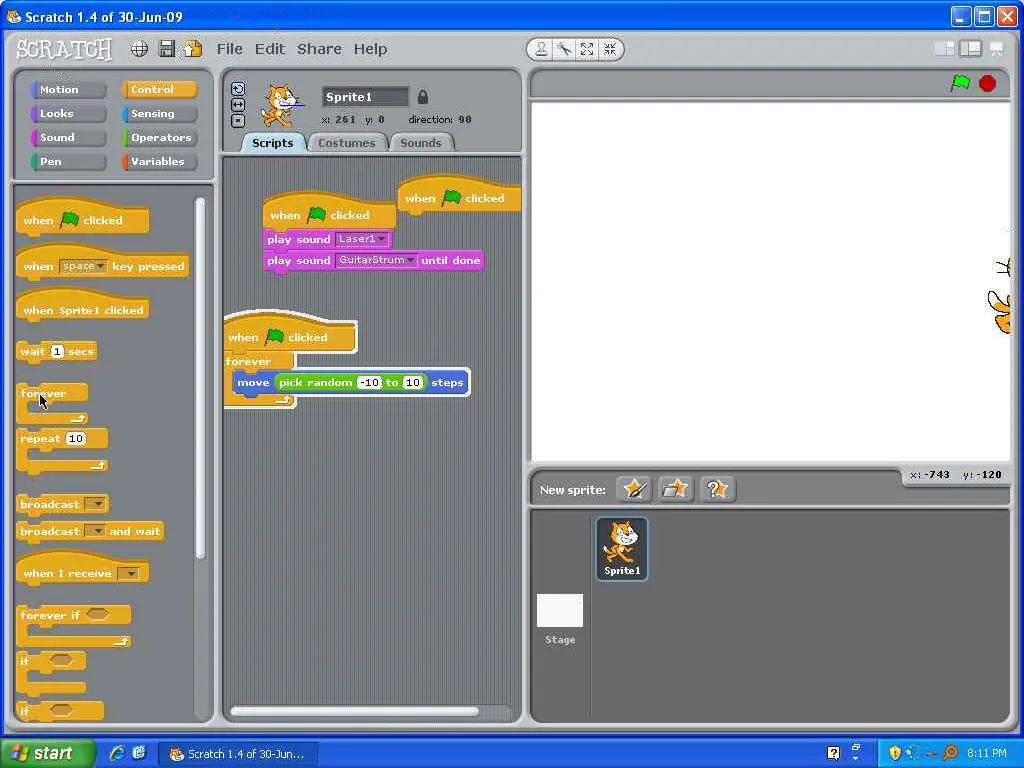Set rotation style to can rotate
Screen dimensions: 1024x768
tap(238, 89)
